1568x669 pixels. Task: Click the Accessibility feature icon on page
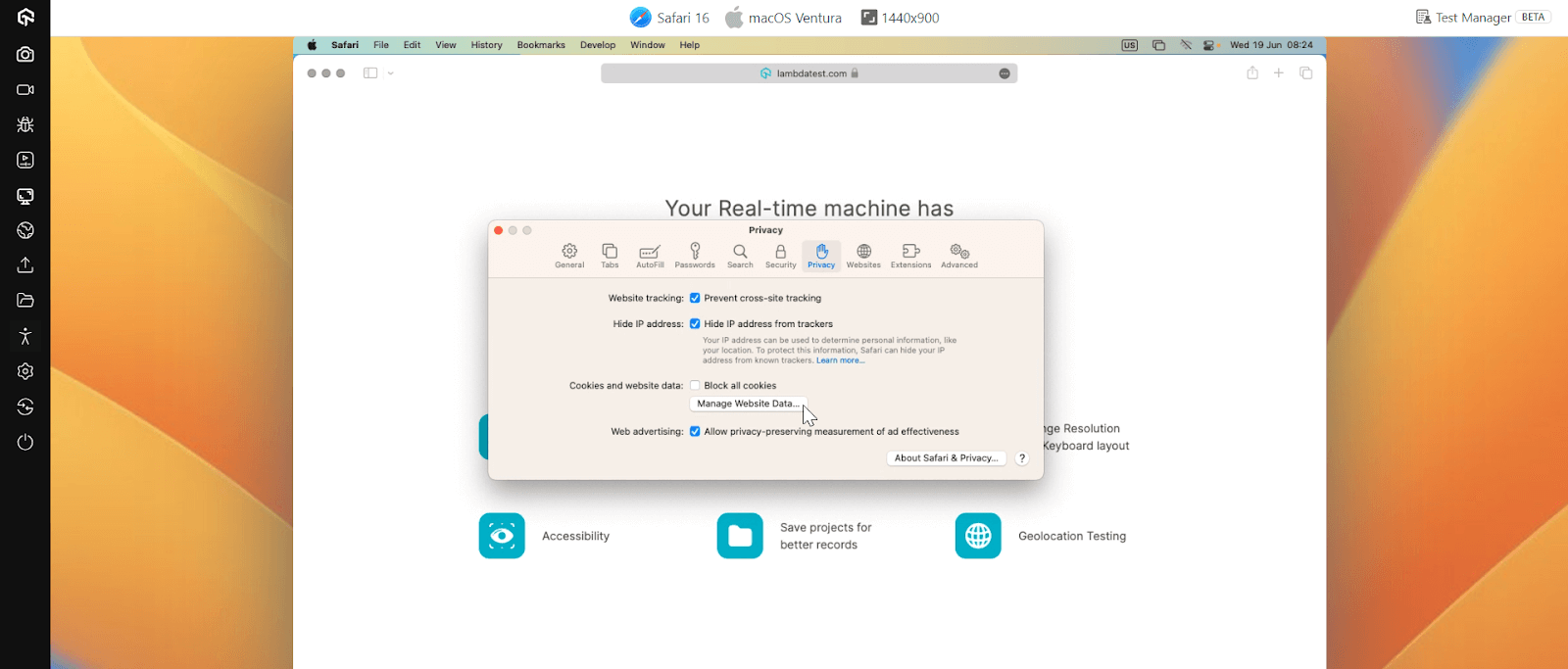point(502,536)
